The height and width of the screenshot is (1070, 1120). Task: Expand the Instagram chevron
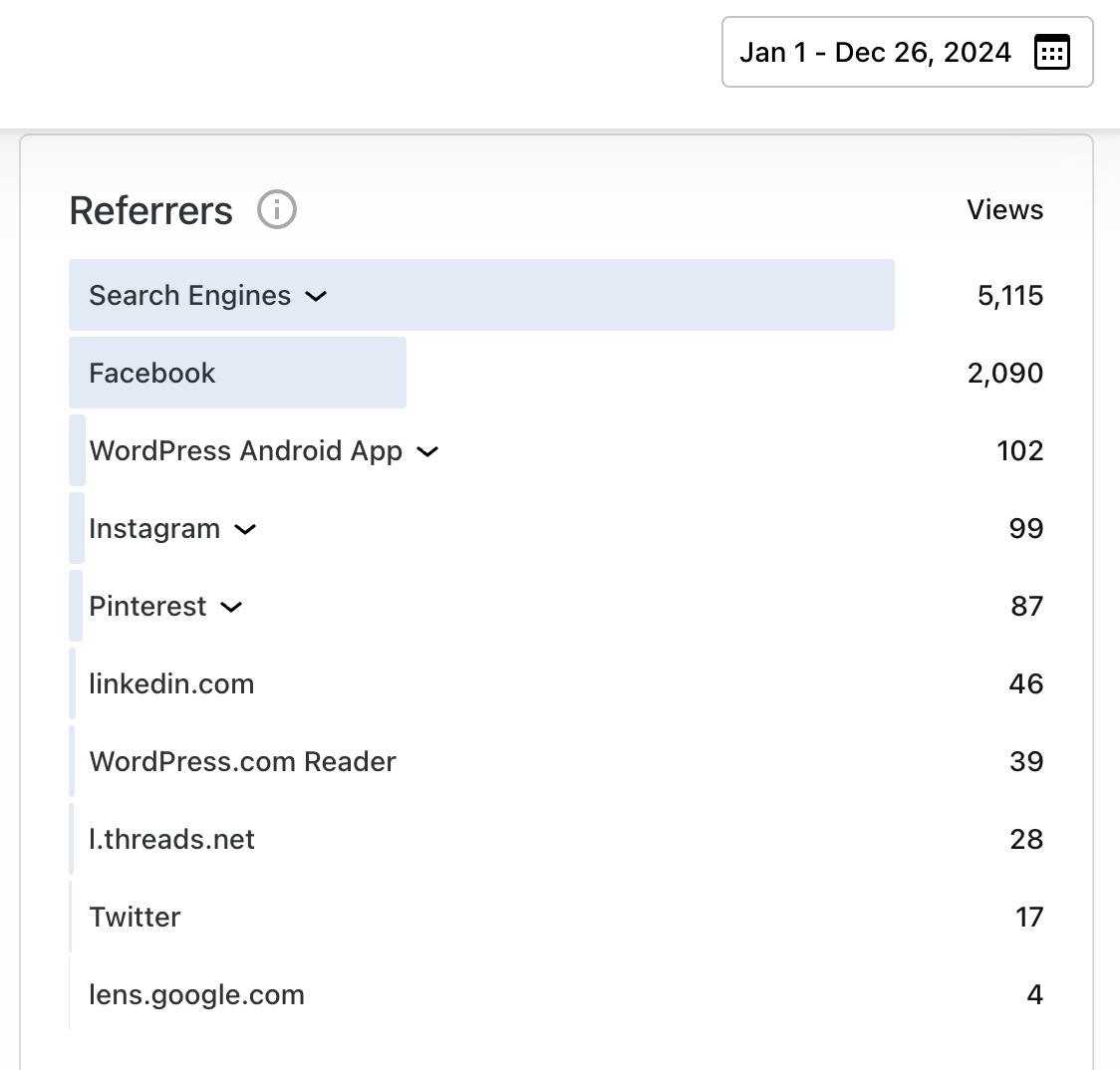point(245,529)
